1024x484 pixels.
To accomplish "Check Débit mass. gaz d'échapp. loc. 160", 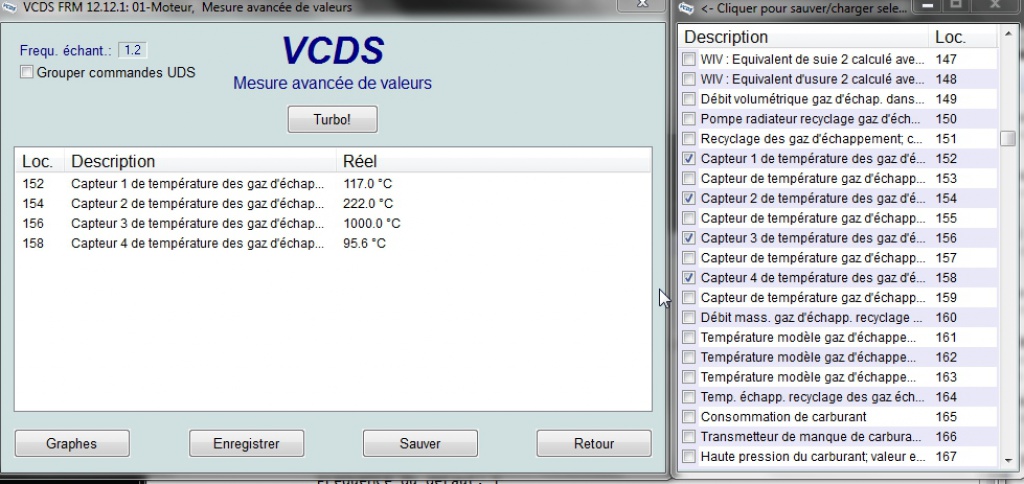I will point(689,317).
